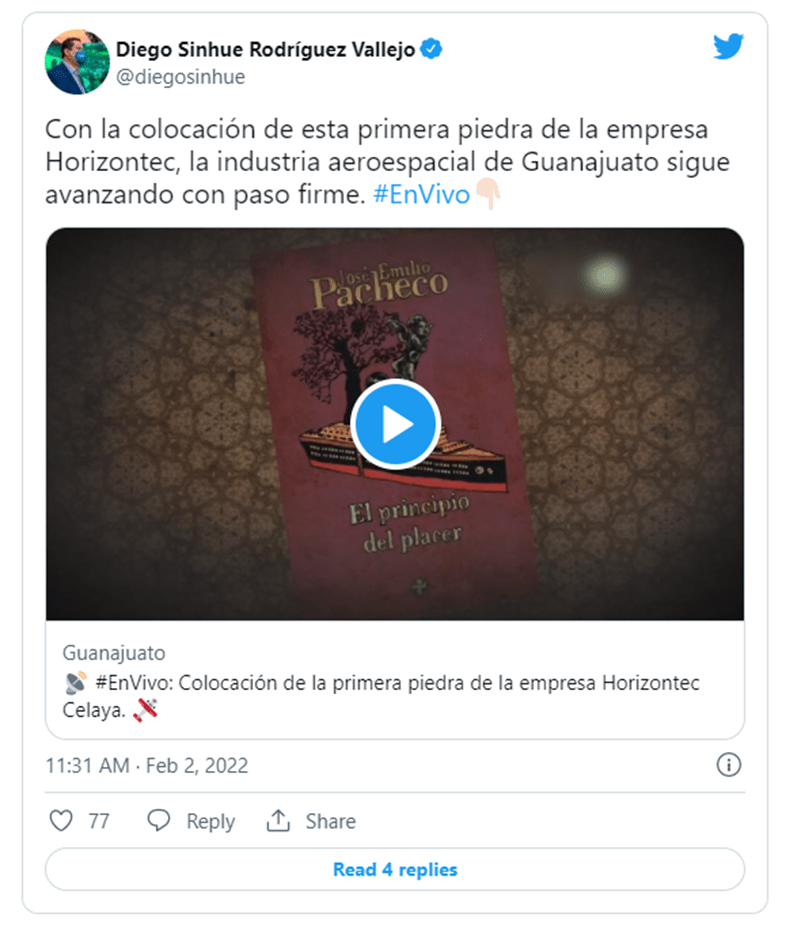This screenshot has width=800, height=940.
Task: Click the Twitter bird logo icon
Action: (x=728, y=47)
